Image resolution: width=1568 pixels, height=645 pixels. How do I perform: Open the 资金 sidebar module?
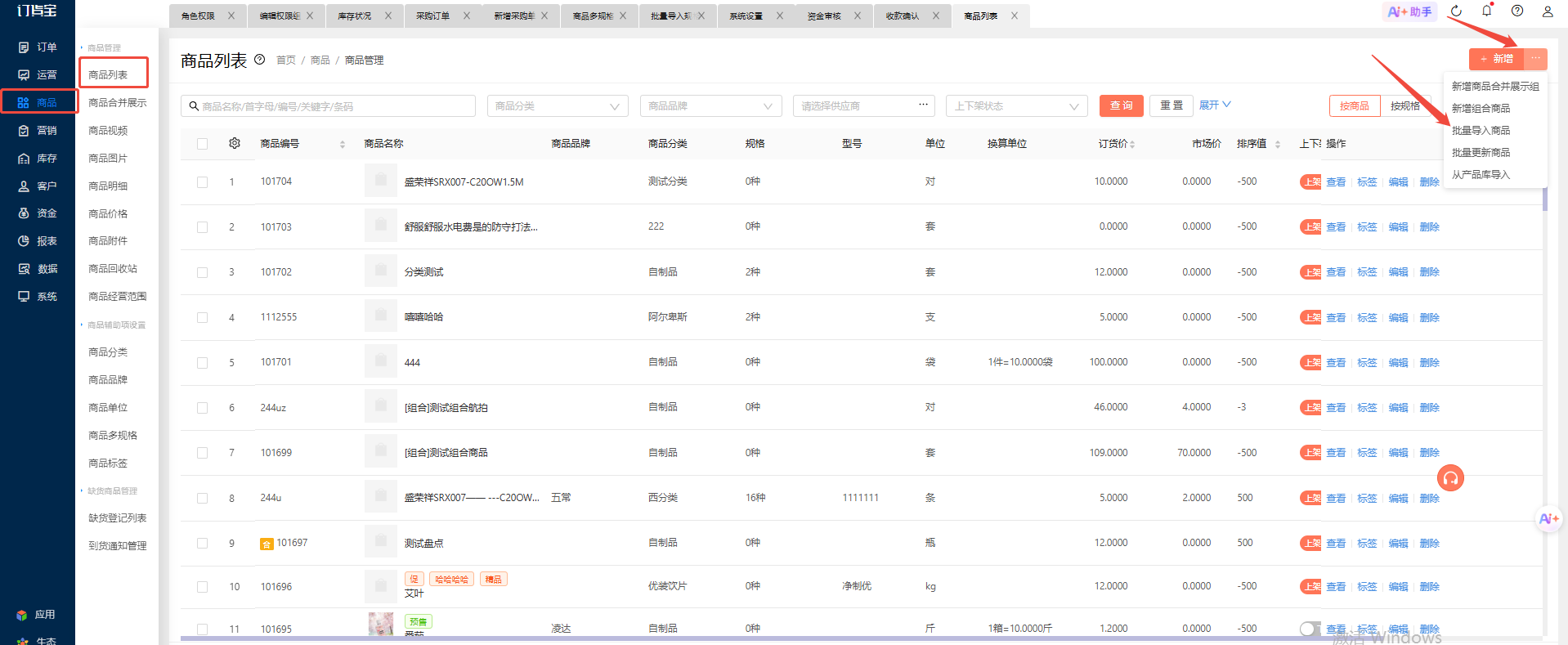(38, 213)
